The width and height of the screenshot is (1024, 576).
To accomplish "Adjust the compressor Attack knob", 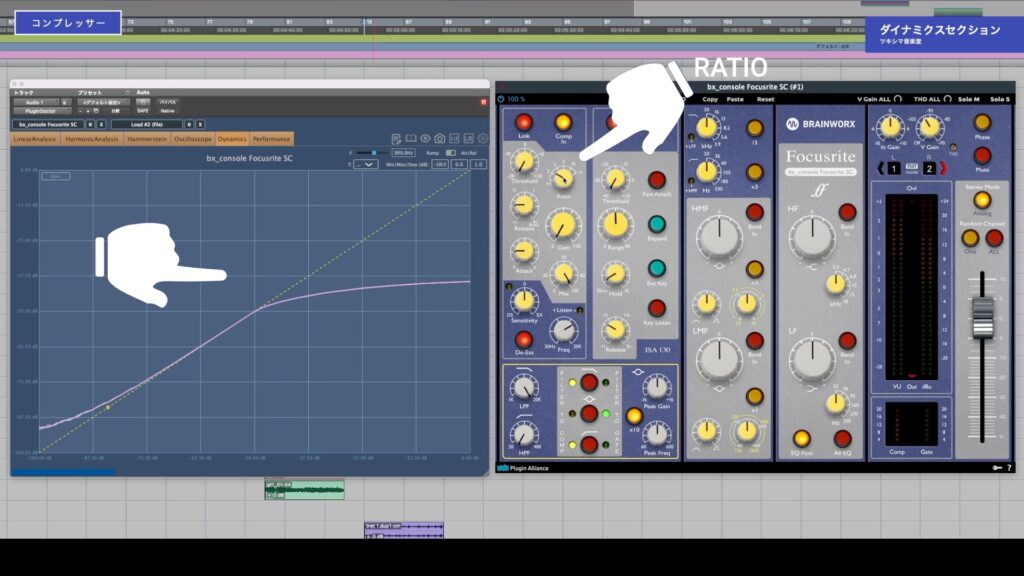I will (x=523, y=251).
